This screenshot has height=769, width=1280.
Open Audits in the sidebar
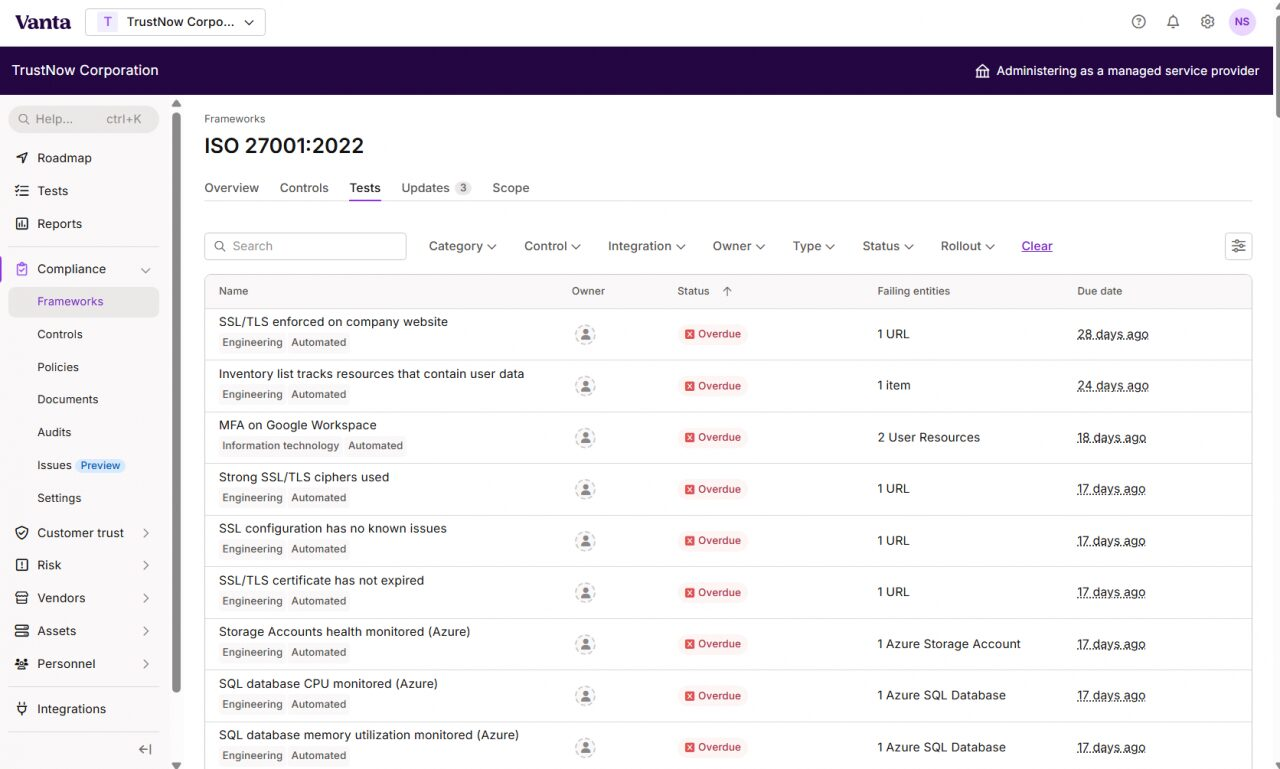[54, 432]
